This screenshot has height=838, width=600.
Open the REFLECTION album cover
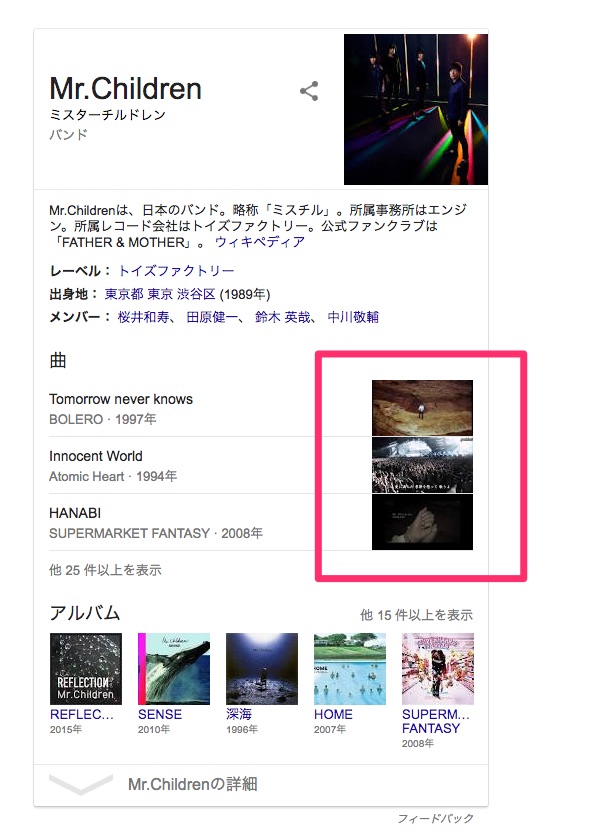pos(85,669)
